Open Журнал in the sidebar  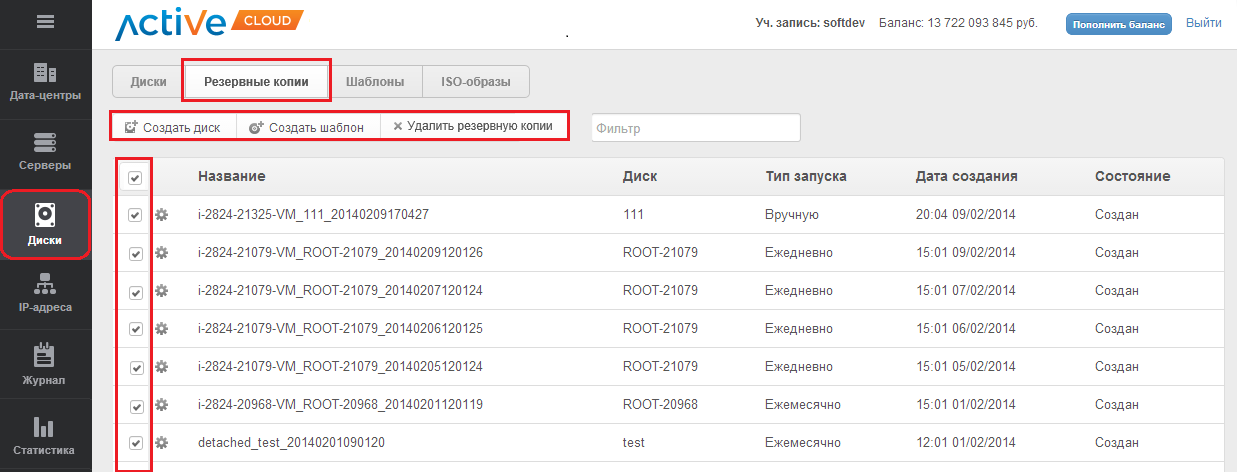tap(45, 366)
